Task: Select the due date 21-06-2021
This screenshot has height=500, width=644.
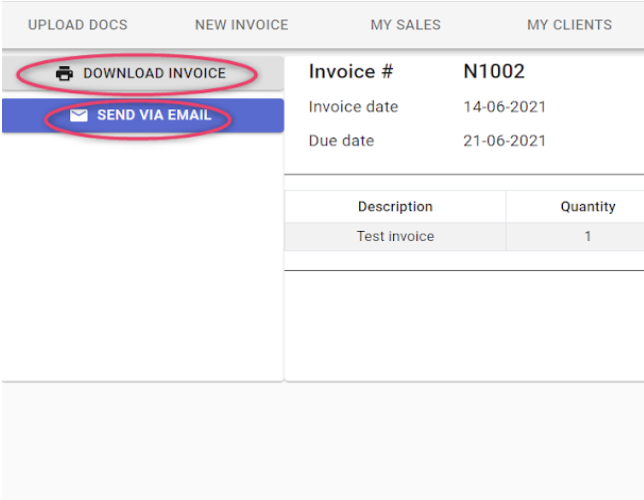Action: (x=504, y=141)
